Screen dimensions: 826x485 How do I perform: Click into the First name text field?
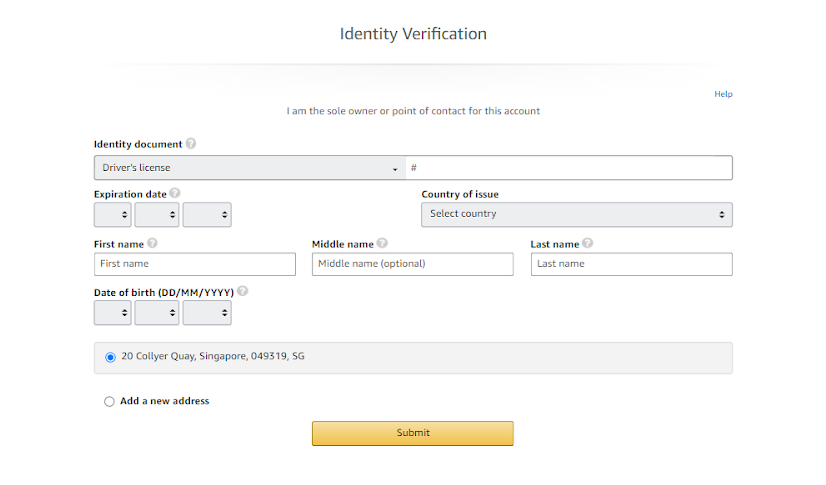(195, 264)
